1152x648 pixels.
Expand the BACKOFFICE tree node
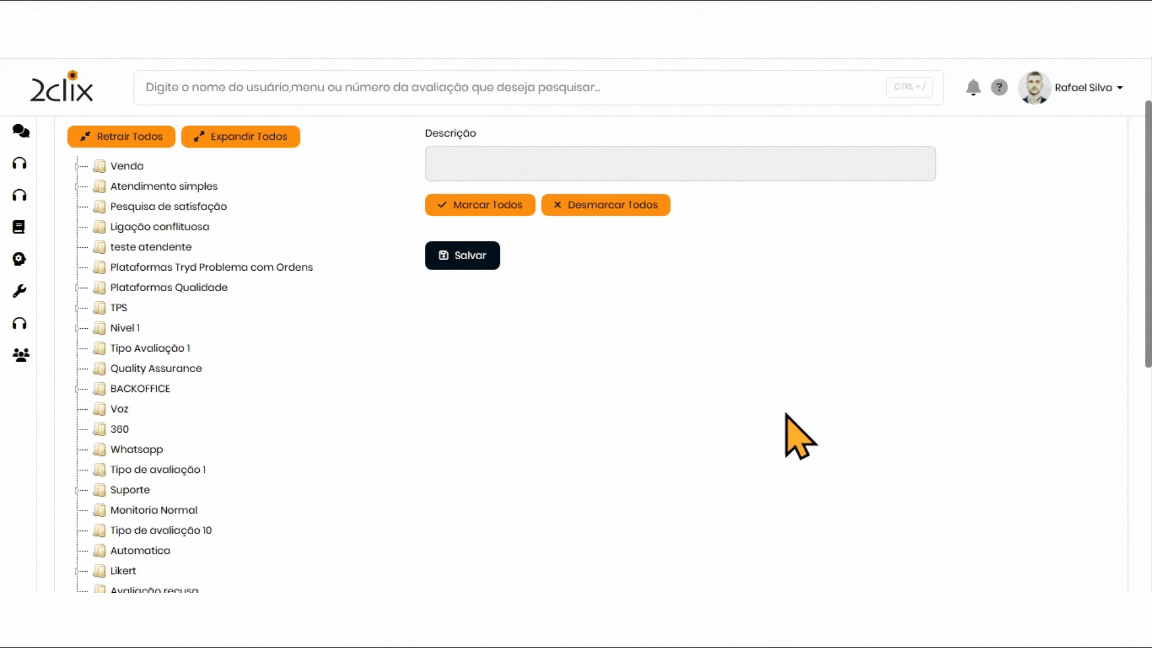[x=78, y=389]
